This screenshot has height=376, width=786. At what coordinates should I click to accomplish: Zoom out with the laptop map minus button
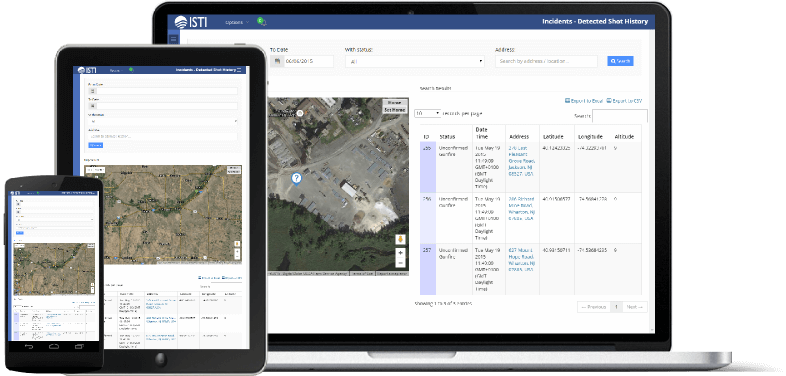(401, 263)
